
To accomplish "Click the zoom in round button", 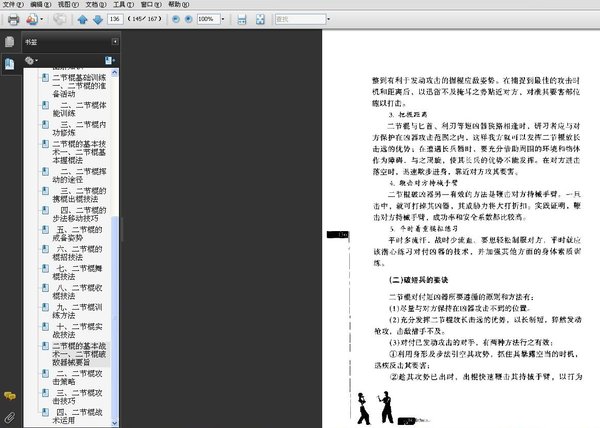I will (x=189, y=19).
